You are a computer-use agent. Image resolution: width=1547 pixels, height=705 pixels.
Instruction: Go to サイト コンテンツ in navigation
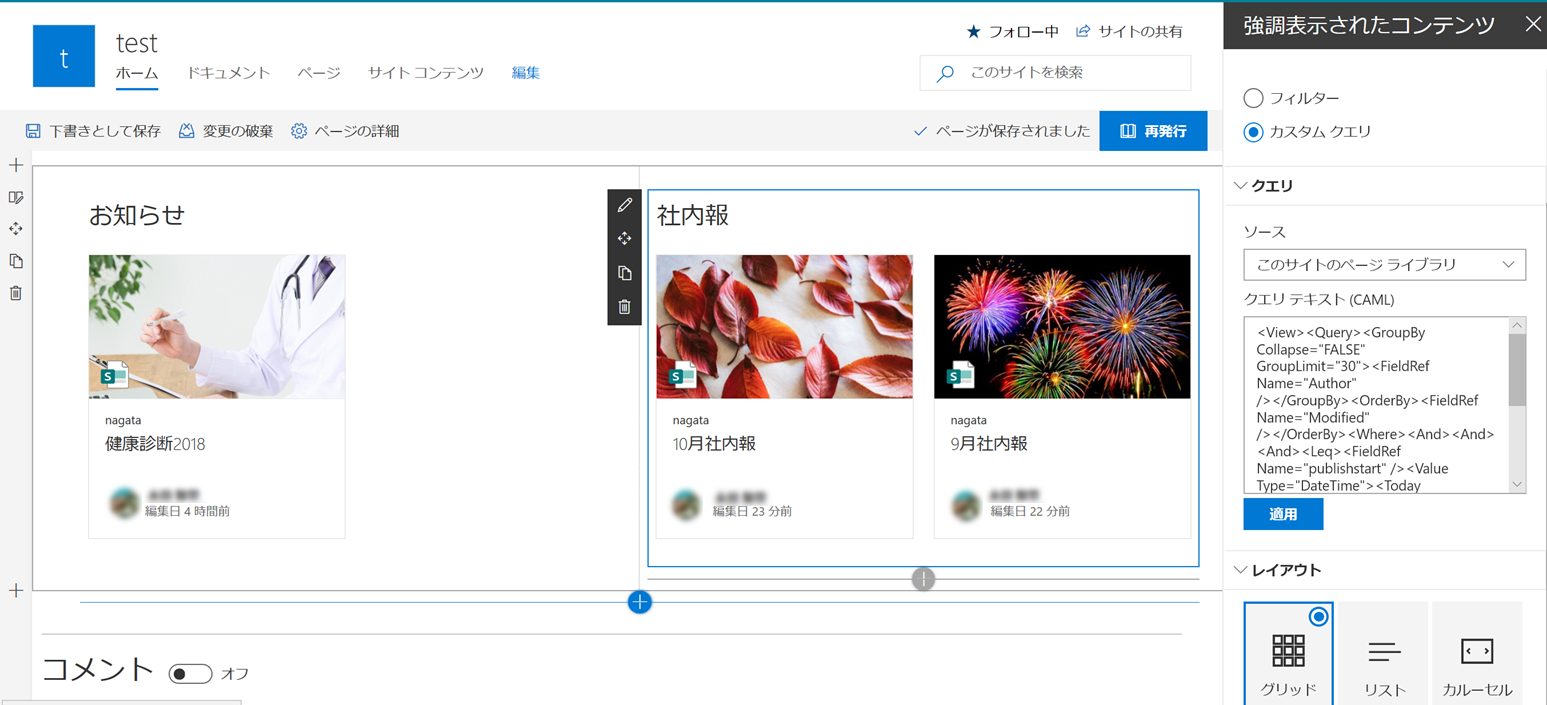tap(425, 73)
